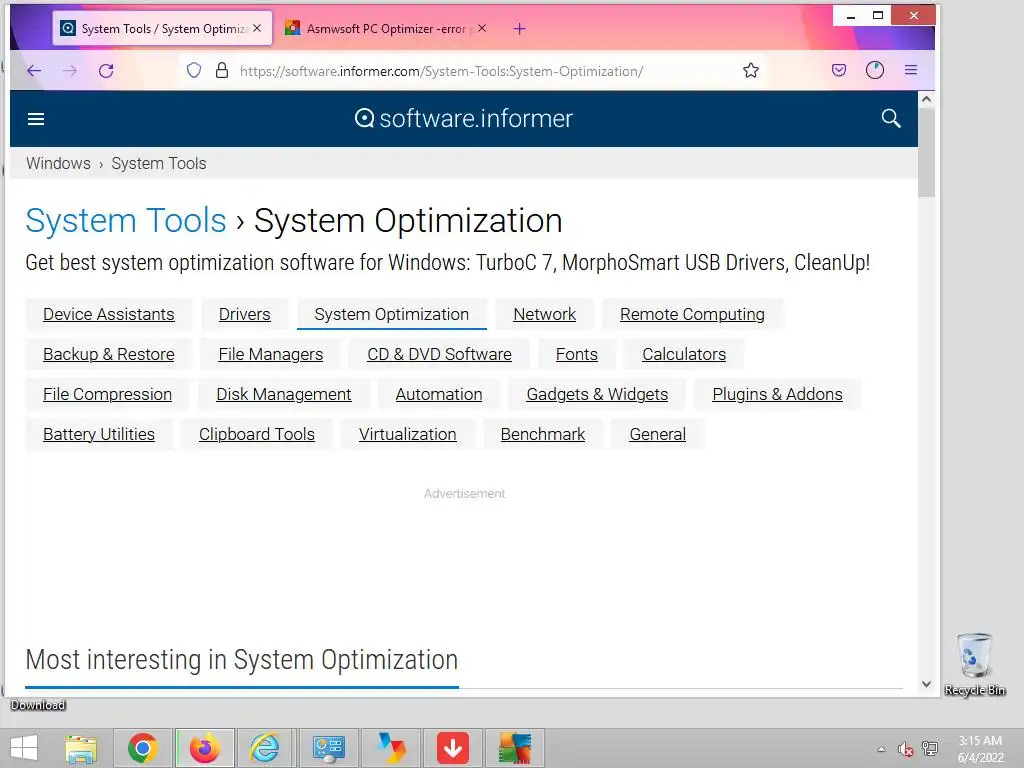Click the site search magnifier icon
The height and width of the screenshot is (768, 1024).
(891, 118)
